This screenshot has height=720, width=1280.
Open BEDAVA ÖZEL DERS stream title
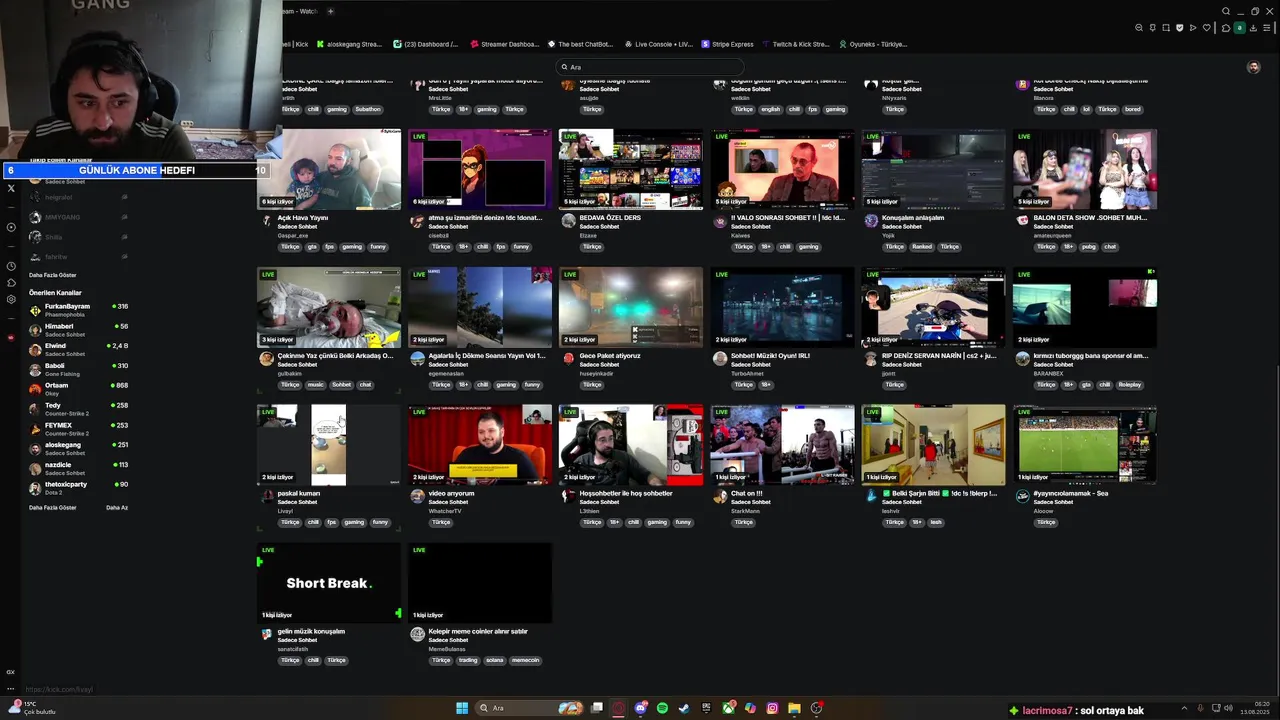pyautogui.click(x=610, y=217)
